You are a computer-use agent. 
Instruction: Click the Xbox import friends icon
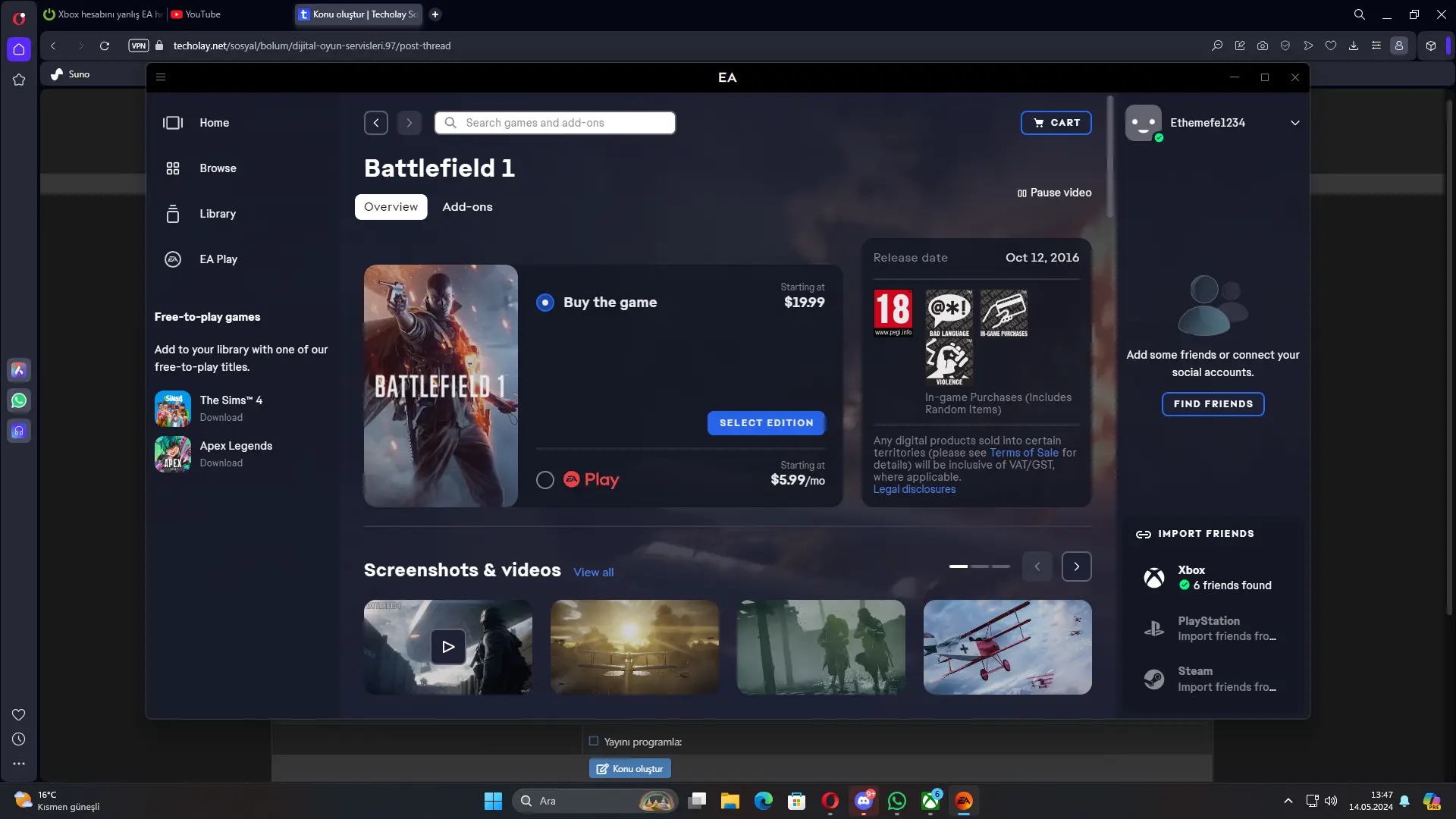pyautogui.click(x=1154, y=578)
